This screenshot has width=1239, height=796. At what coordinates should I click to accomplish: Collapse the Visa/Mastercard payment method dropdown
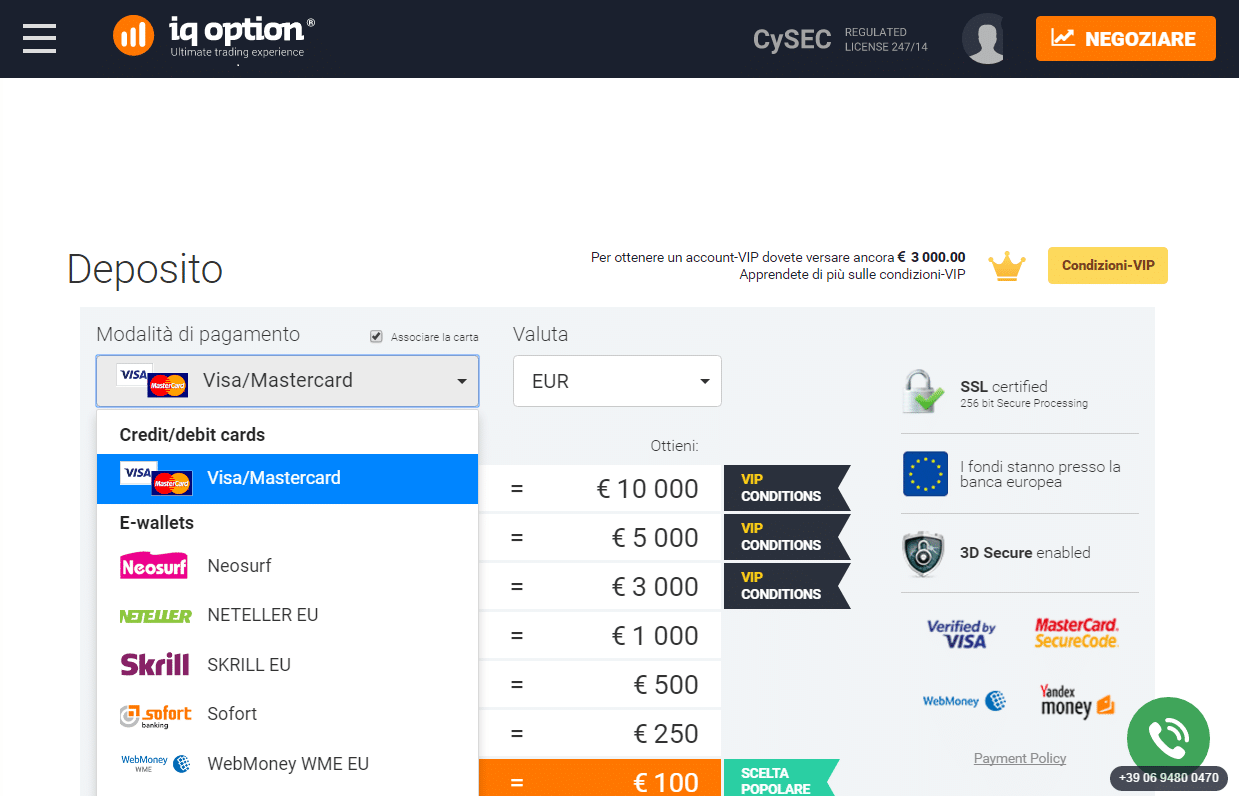287,381
